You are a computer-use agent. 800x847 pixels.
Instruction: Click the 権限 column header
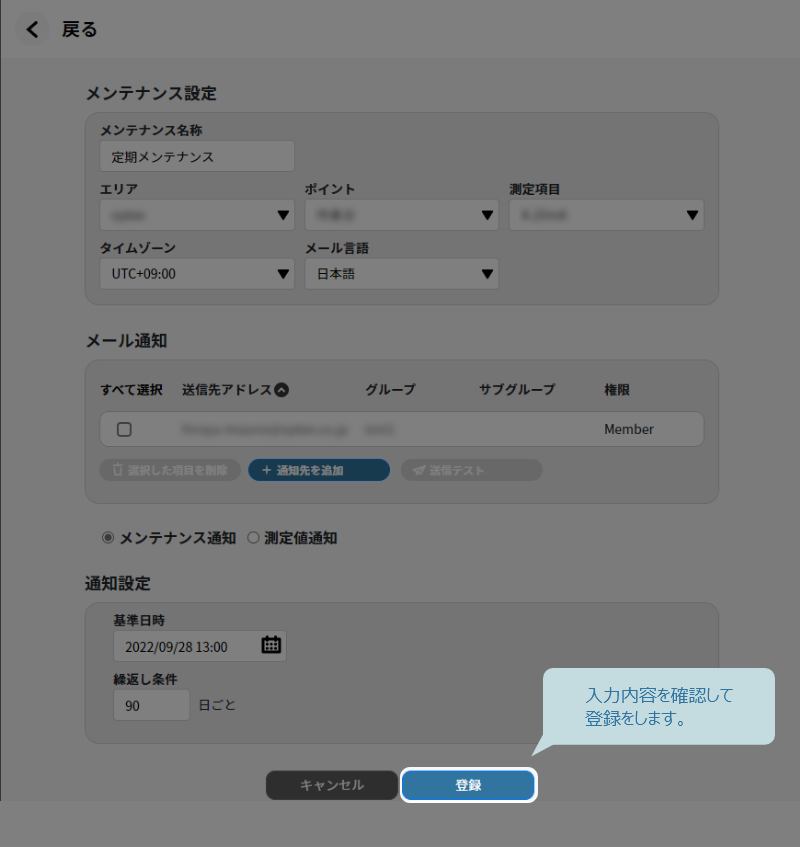[x=617, y=389]
